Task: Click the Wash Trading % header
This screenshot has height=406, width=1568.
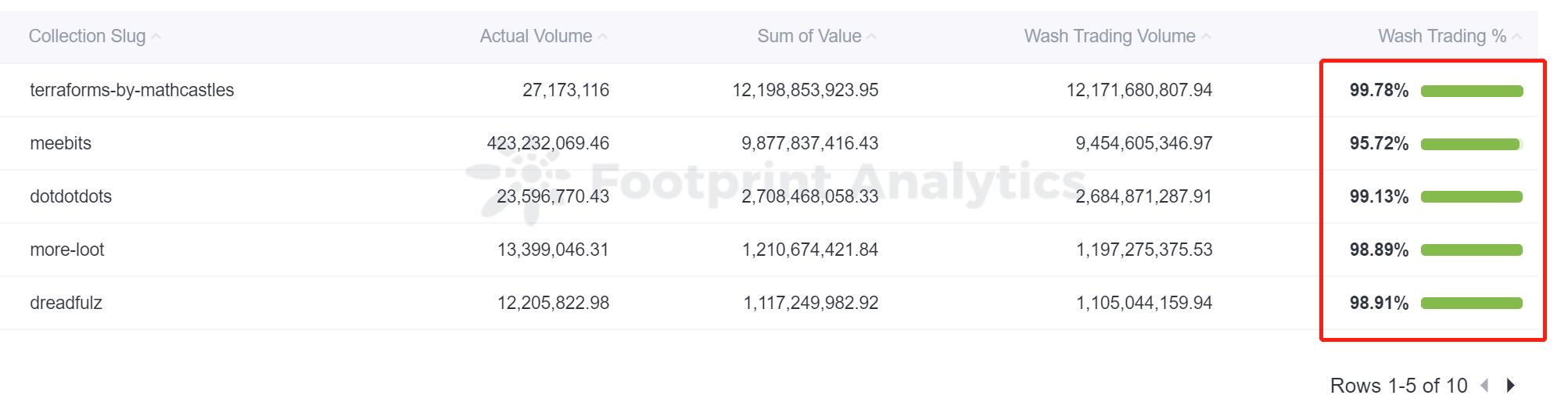Action: (x=1441, y=36)
